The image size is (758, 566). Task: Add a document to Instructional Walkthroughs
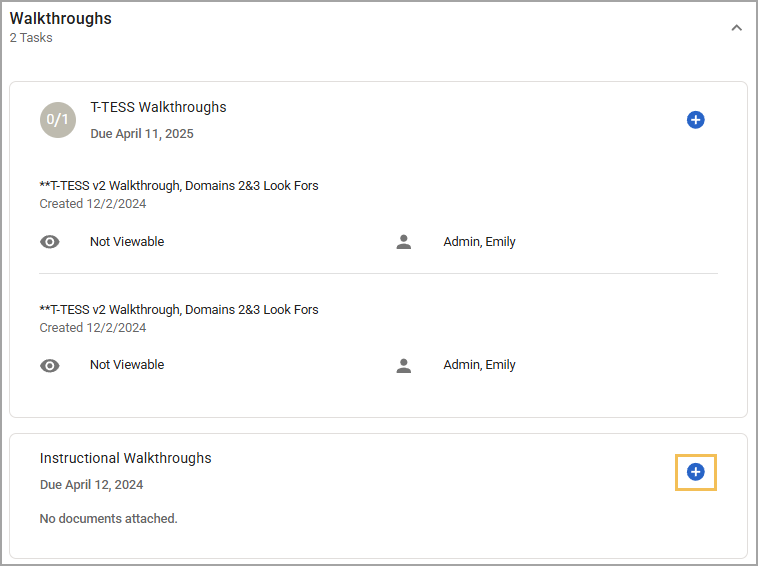[x=695, y=472]
